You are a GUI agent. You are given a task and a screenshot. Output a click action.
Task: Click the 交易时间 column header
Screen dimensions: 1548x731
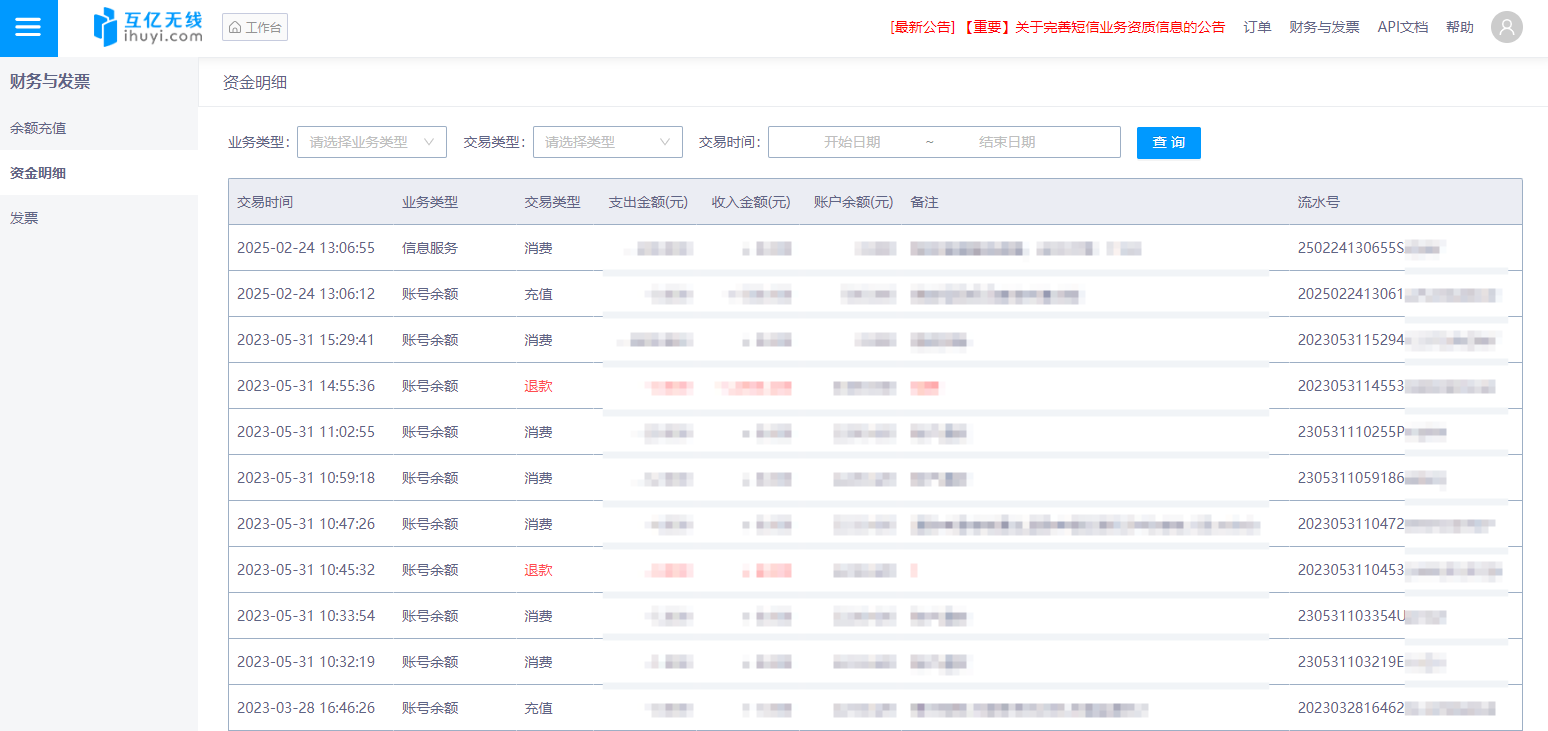click(265, 202)
